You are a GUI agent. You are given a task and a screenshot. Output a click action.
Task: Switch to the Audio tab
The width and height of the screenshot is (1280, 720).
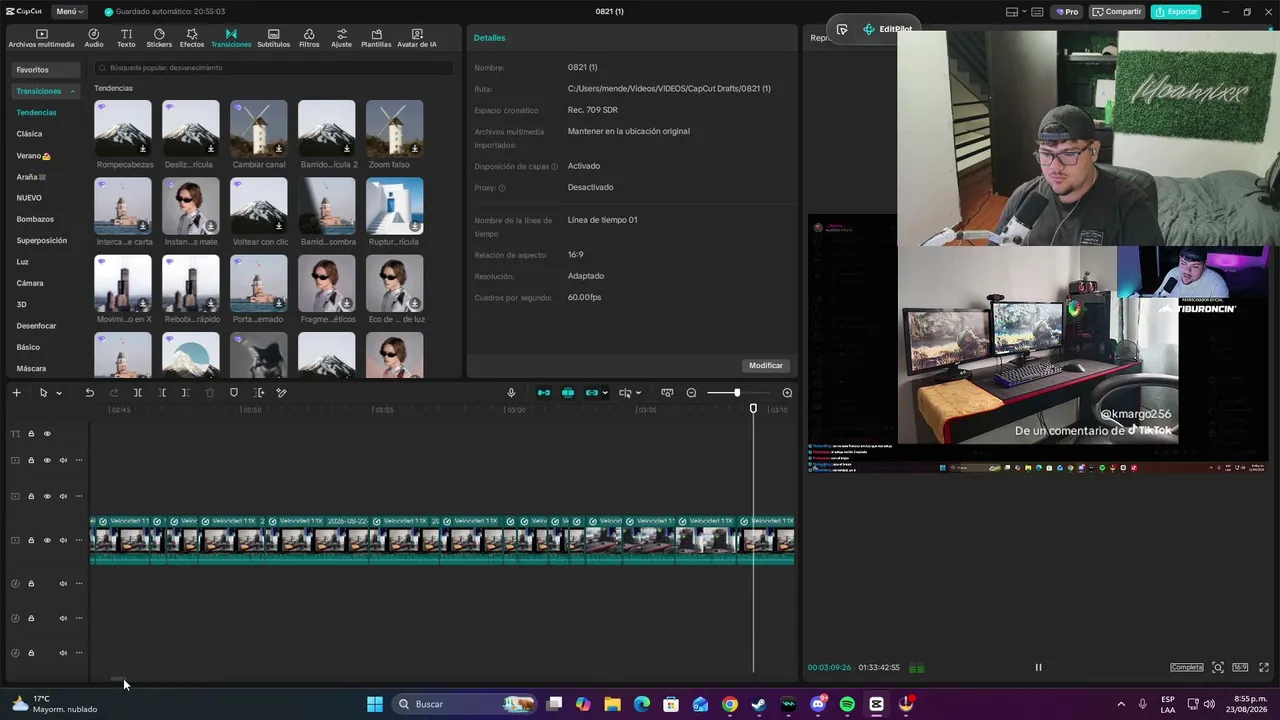click(94, 38)
